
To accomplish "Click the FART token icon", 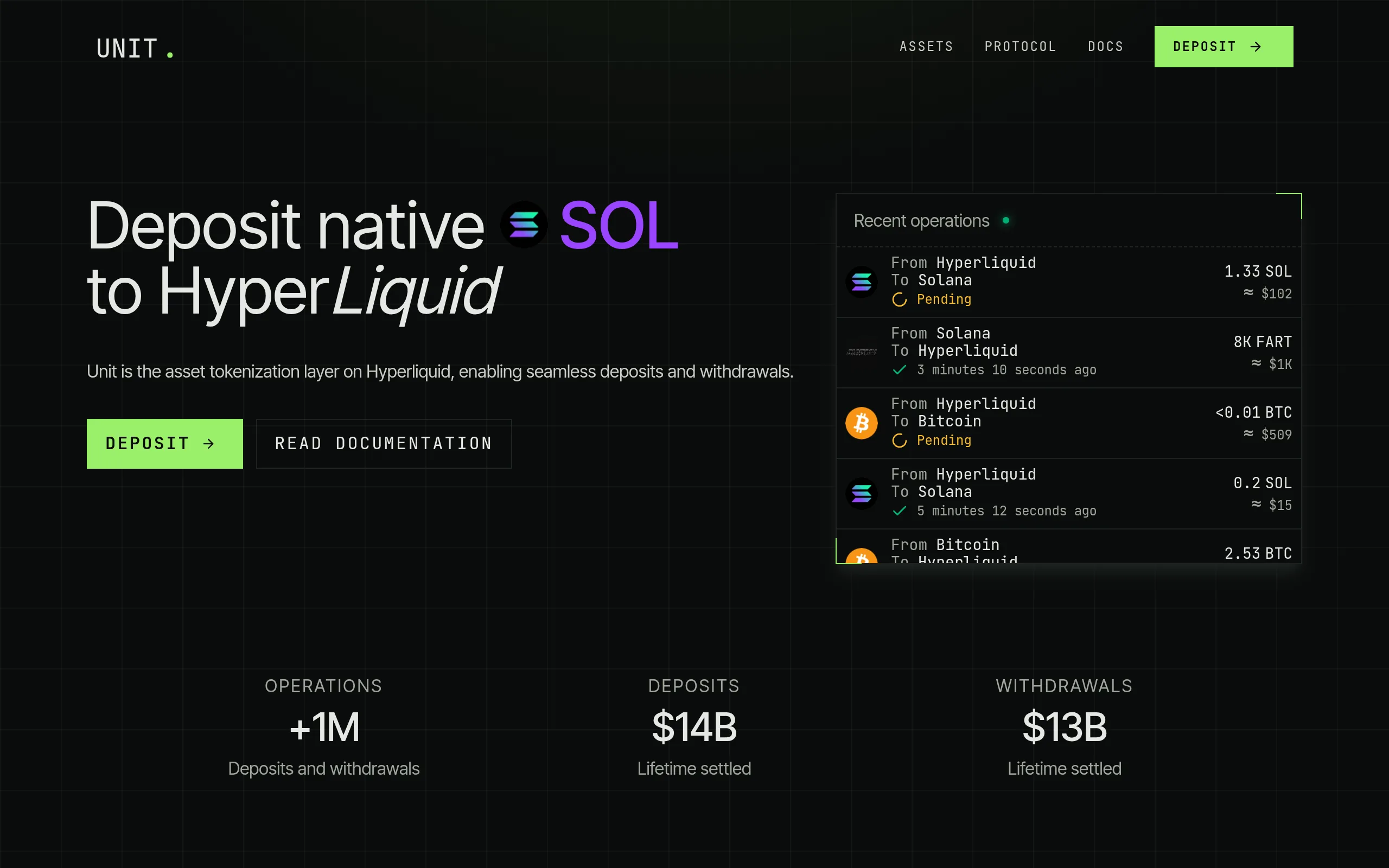I will click(861, 352).
